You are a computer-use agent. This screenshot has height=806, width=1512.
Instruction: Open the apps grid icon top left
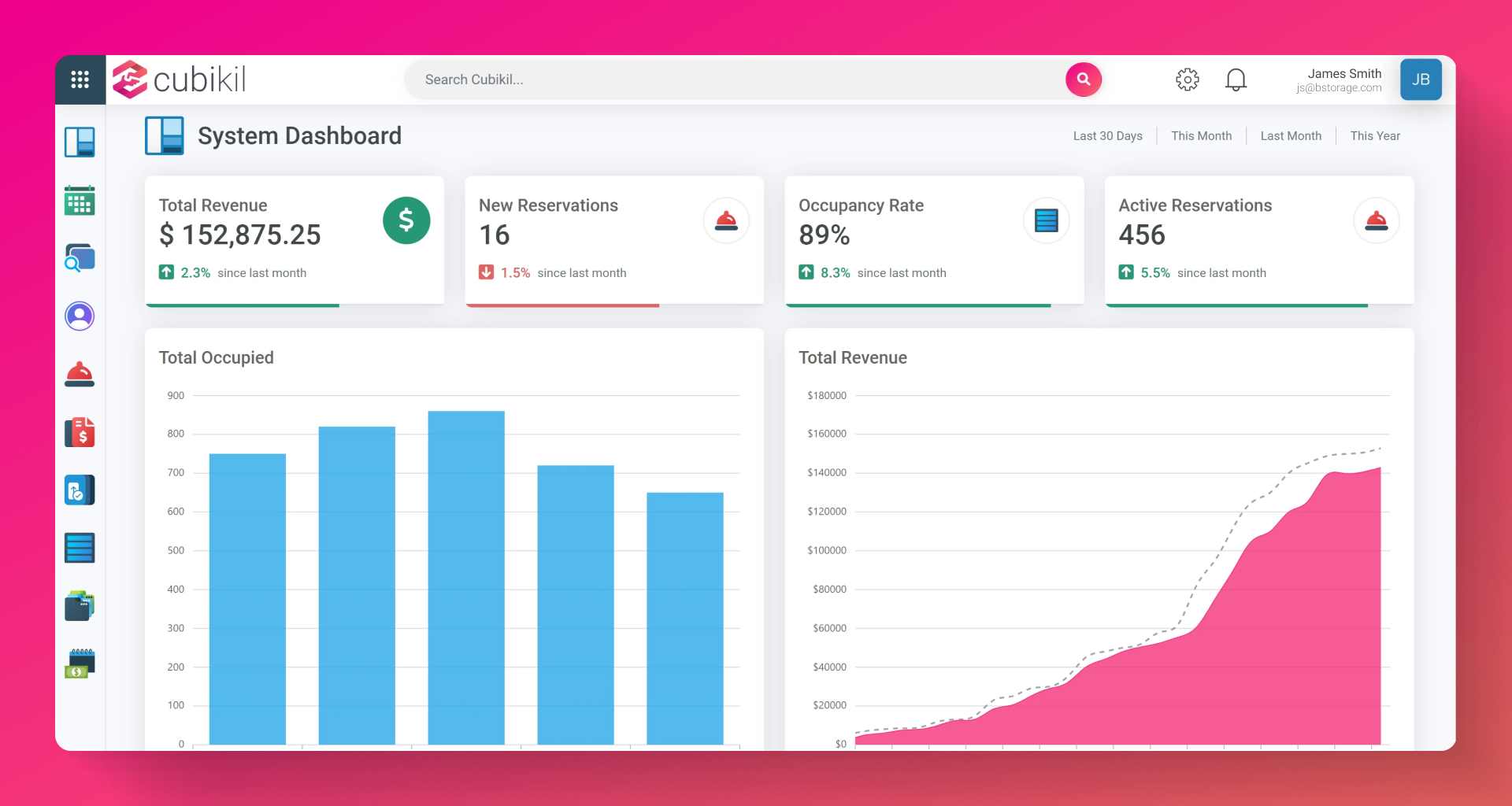click(80, 79)
